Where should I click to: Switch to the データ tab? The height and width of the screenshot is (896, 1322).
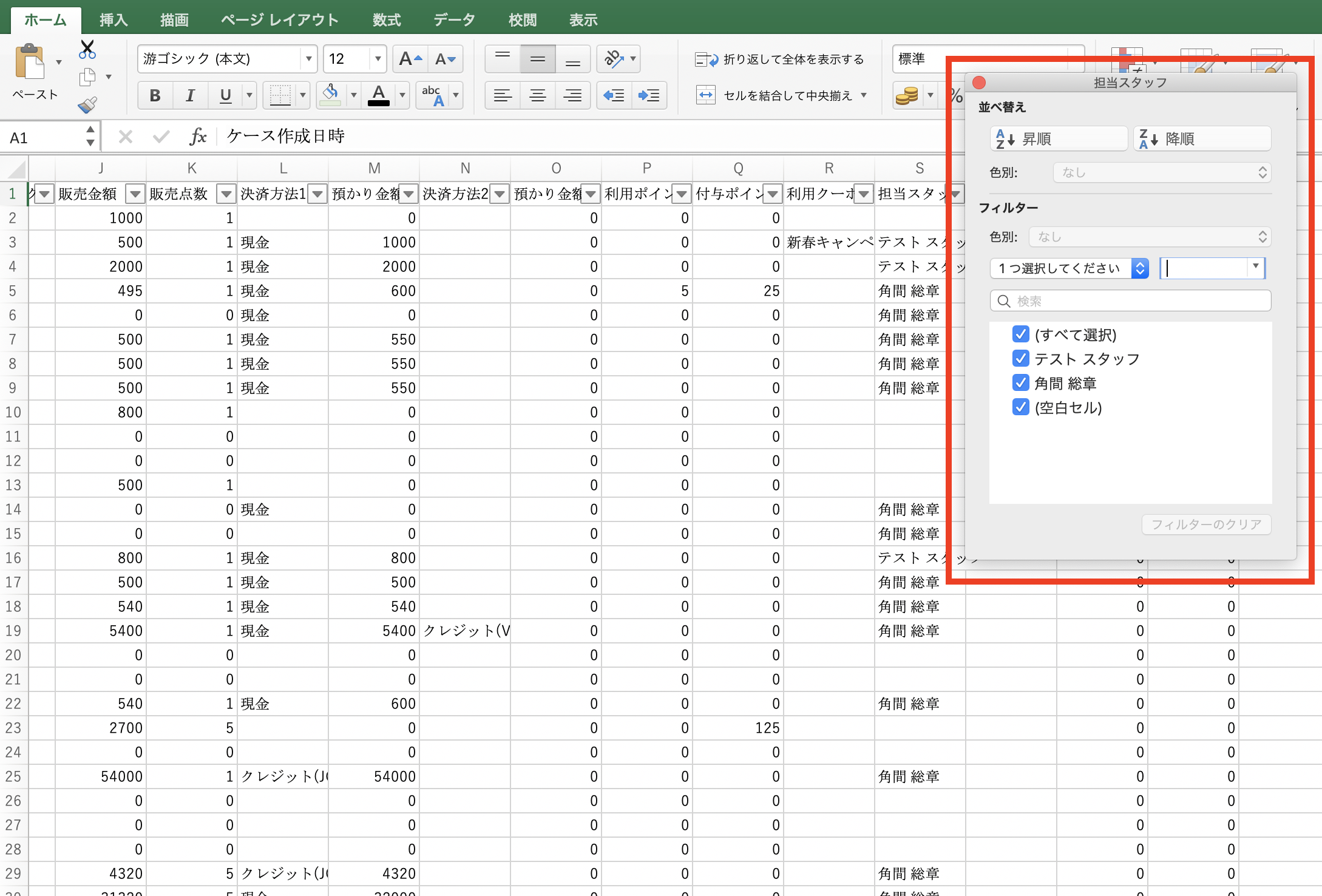(x=454, y=20)
